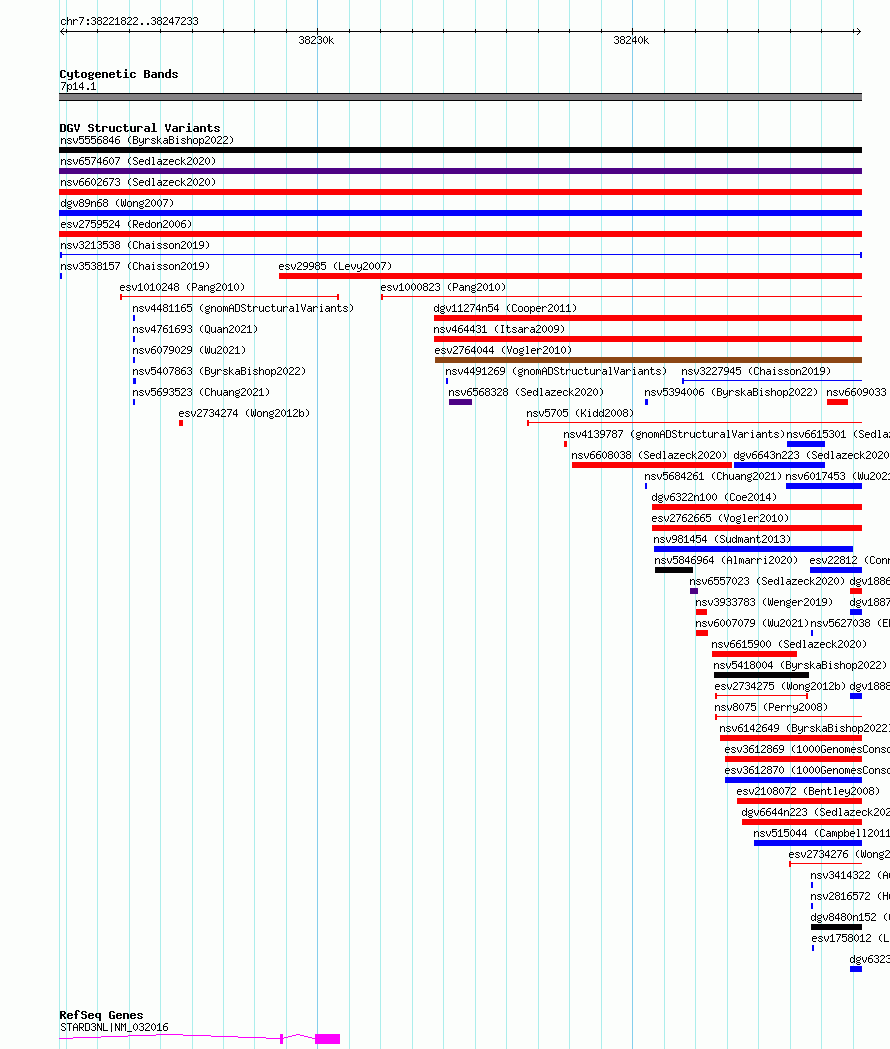This screenshot has height=1049, width=890.
Task: Click nsv3227945 (Chaisson2019) label
Action: point(756,371)
